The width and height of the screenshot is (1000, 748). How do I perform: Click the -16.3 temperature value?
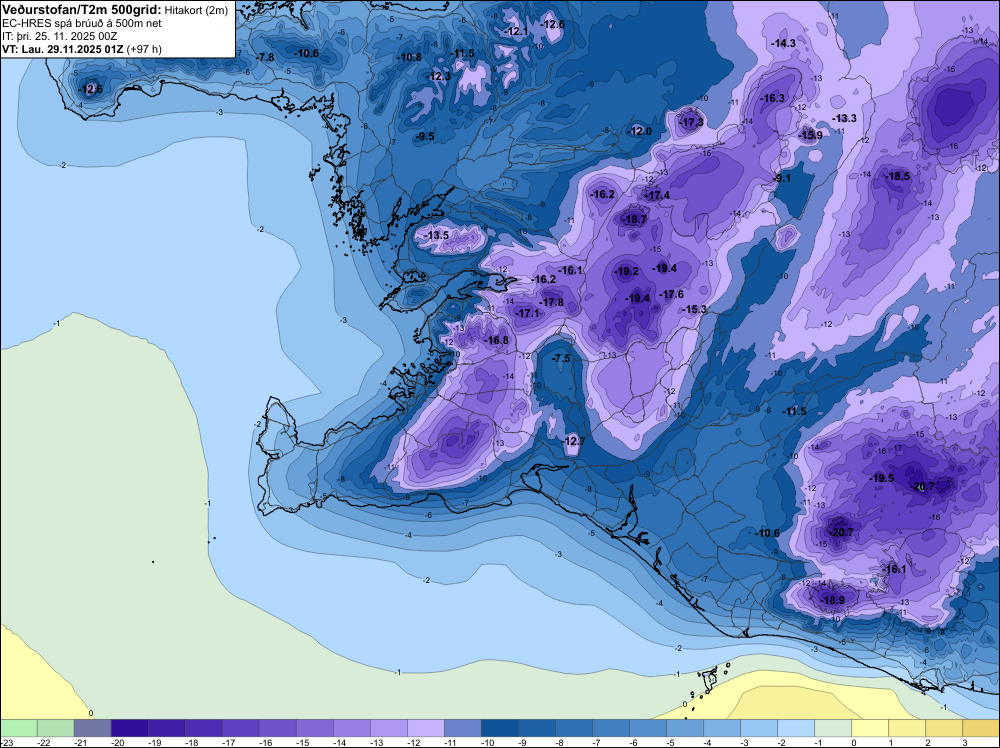[772, 98]
